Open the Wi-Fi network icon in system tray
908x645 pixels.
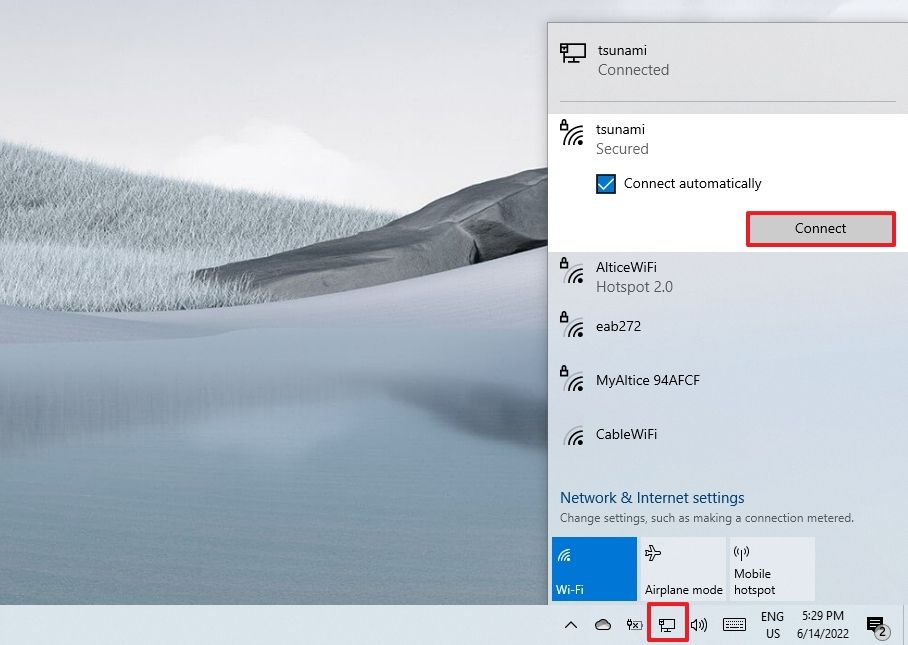(x=666, y=624)
